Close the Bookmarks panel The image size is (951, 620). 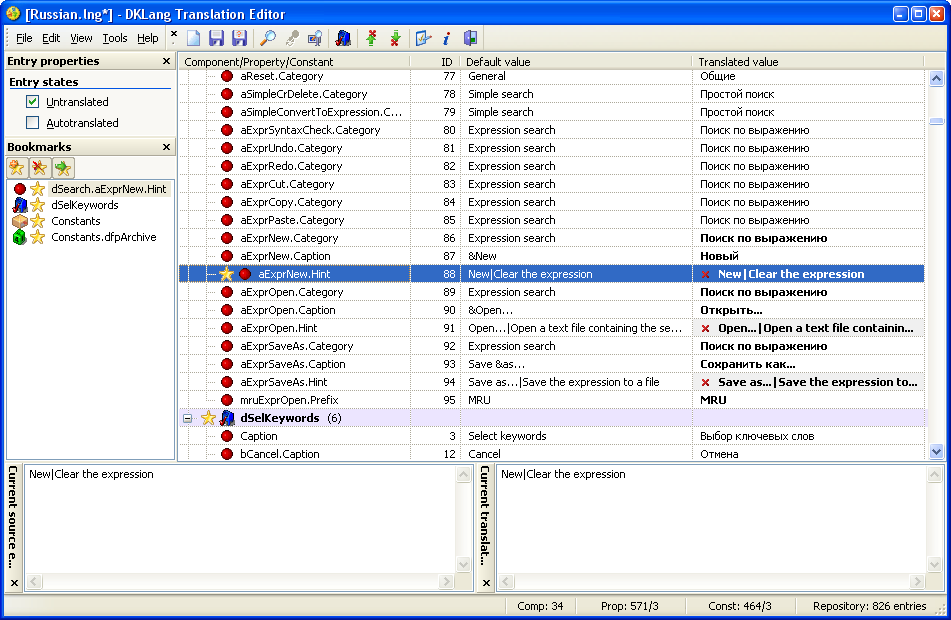point(166,147)
